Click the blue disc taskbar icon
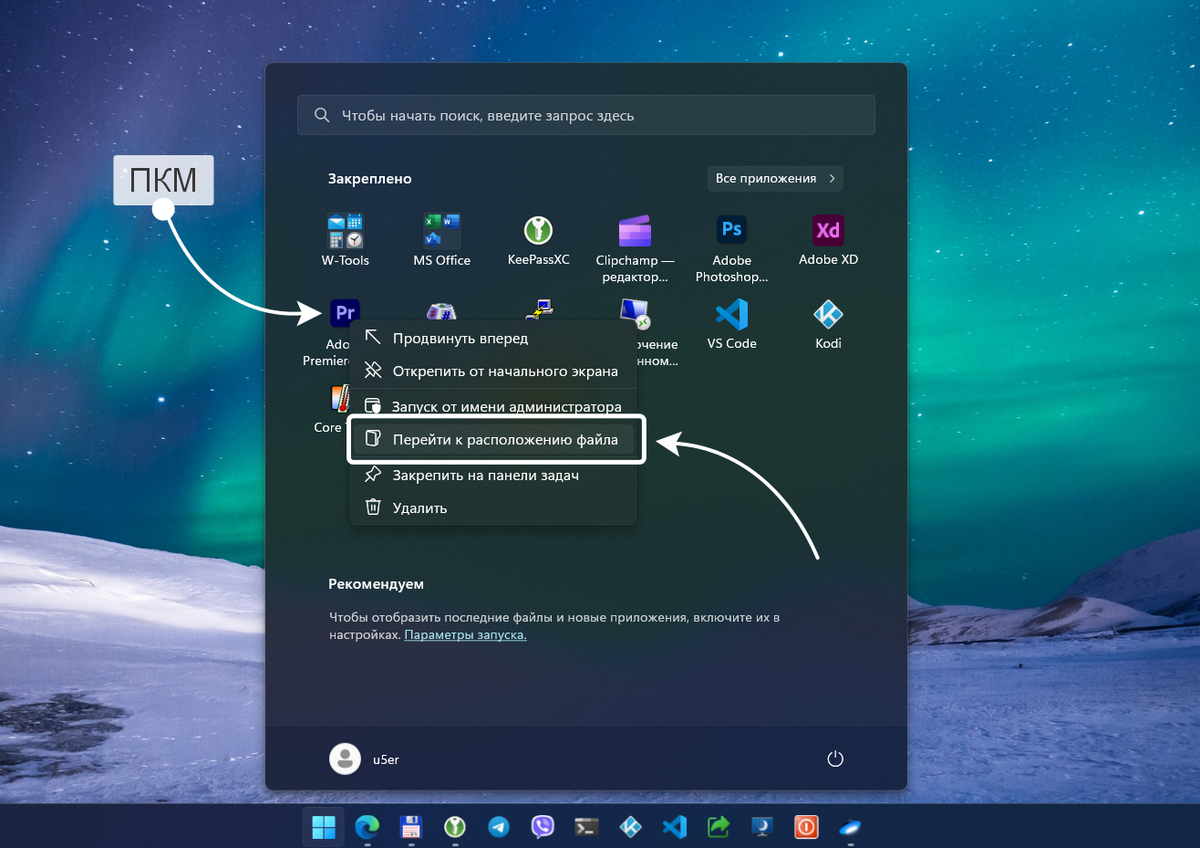 tap(850, 827)
